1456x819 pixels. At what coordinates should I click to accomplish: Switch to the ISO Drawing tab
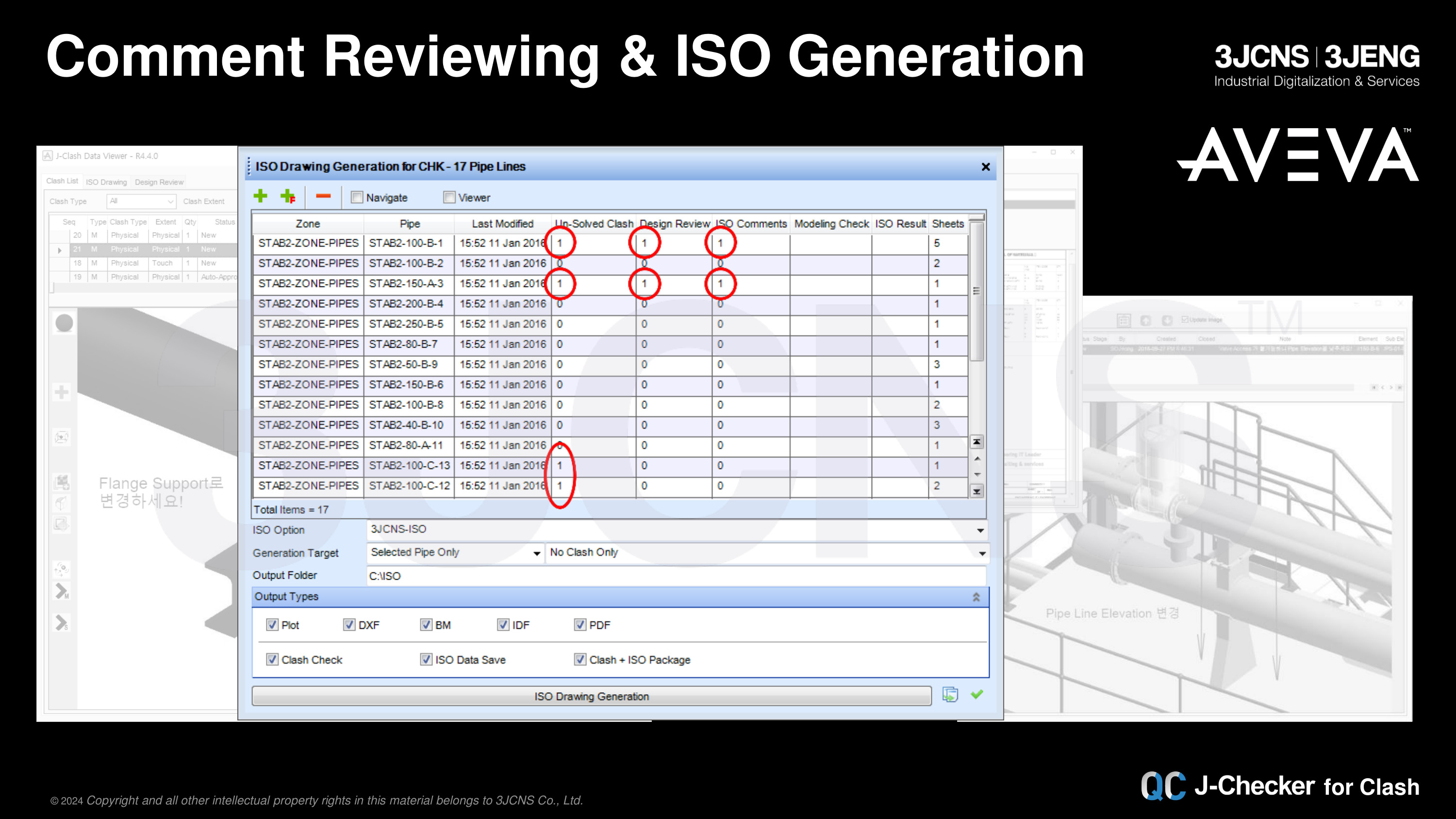106,182
